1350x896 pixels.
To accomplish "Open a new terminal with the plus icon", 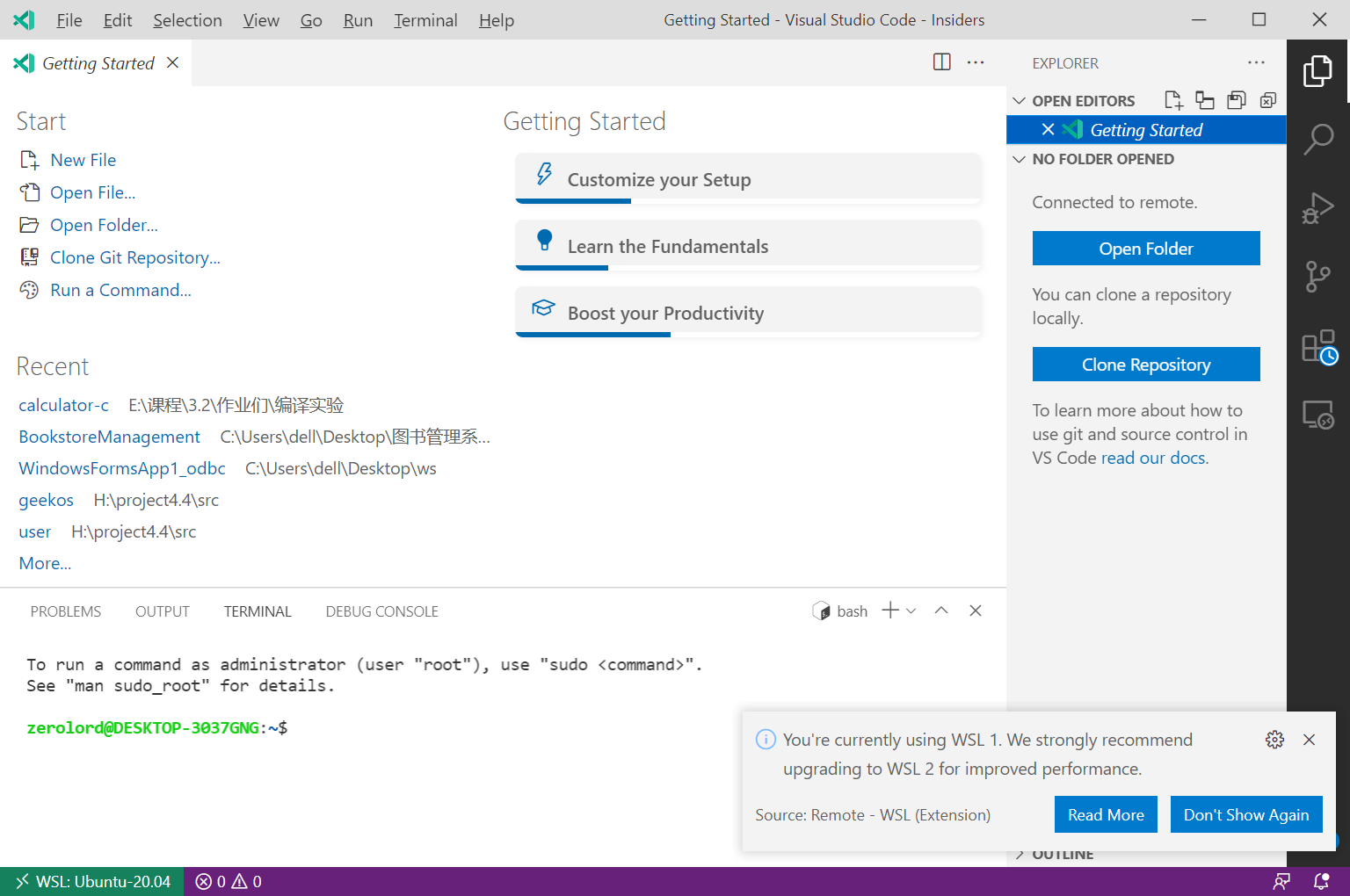I will 889,610.
